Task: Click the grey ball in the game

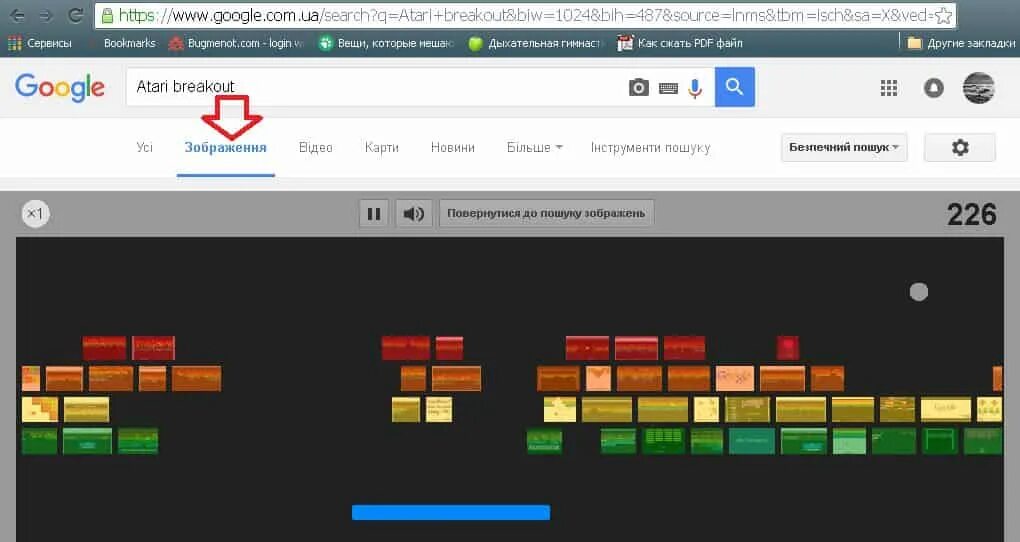Action: (919, 291)
